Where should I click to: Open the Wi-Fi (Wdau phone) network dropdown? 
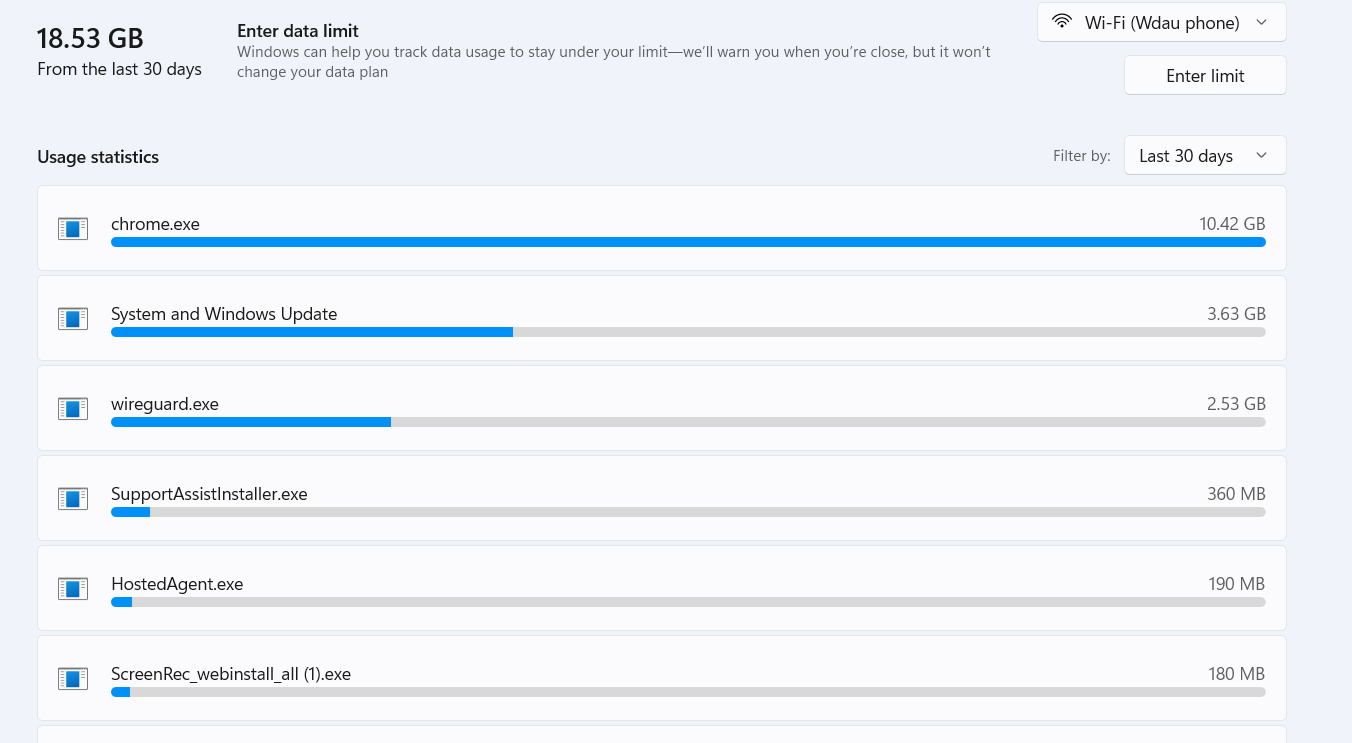pos(1161,22)
